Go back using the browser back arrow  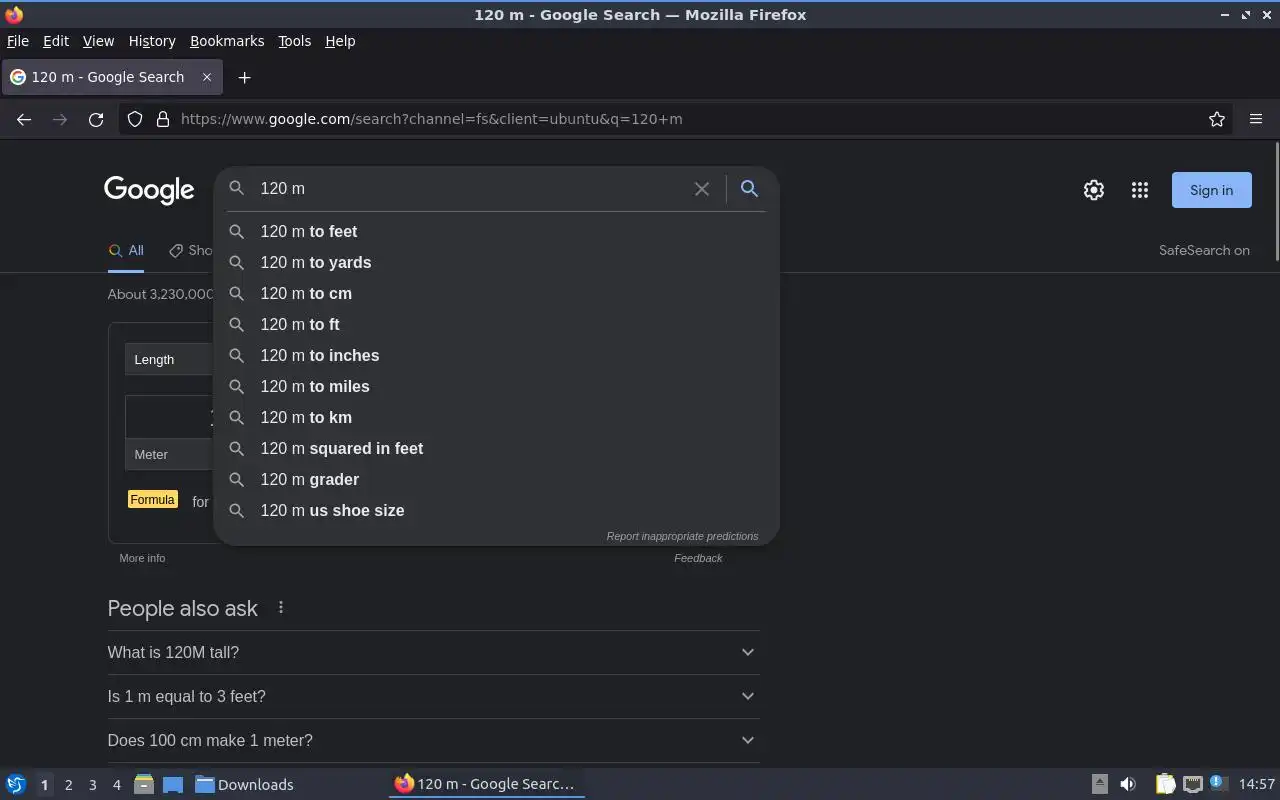point(24,119)
